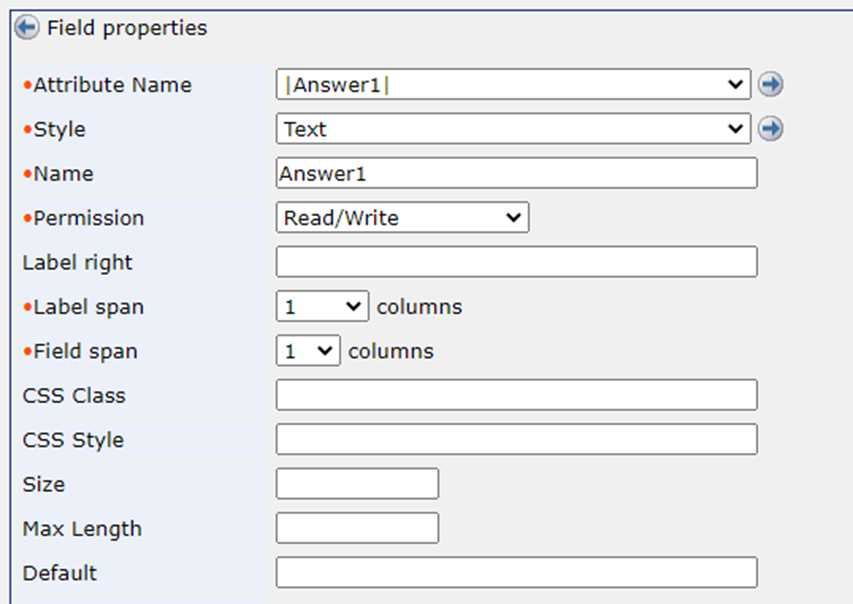853x604 pixels.
Task: Click the Max Length label text
Action: pos(82,528)
